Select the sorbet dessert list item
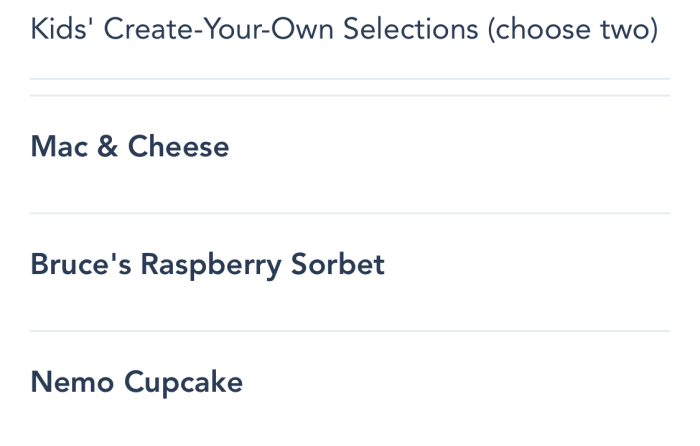The image size is (700, 446). 207,265
